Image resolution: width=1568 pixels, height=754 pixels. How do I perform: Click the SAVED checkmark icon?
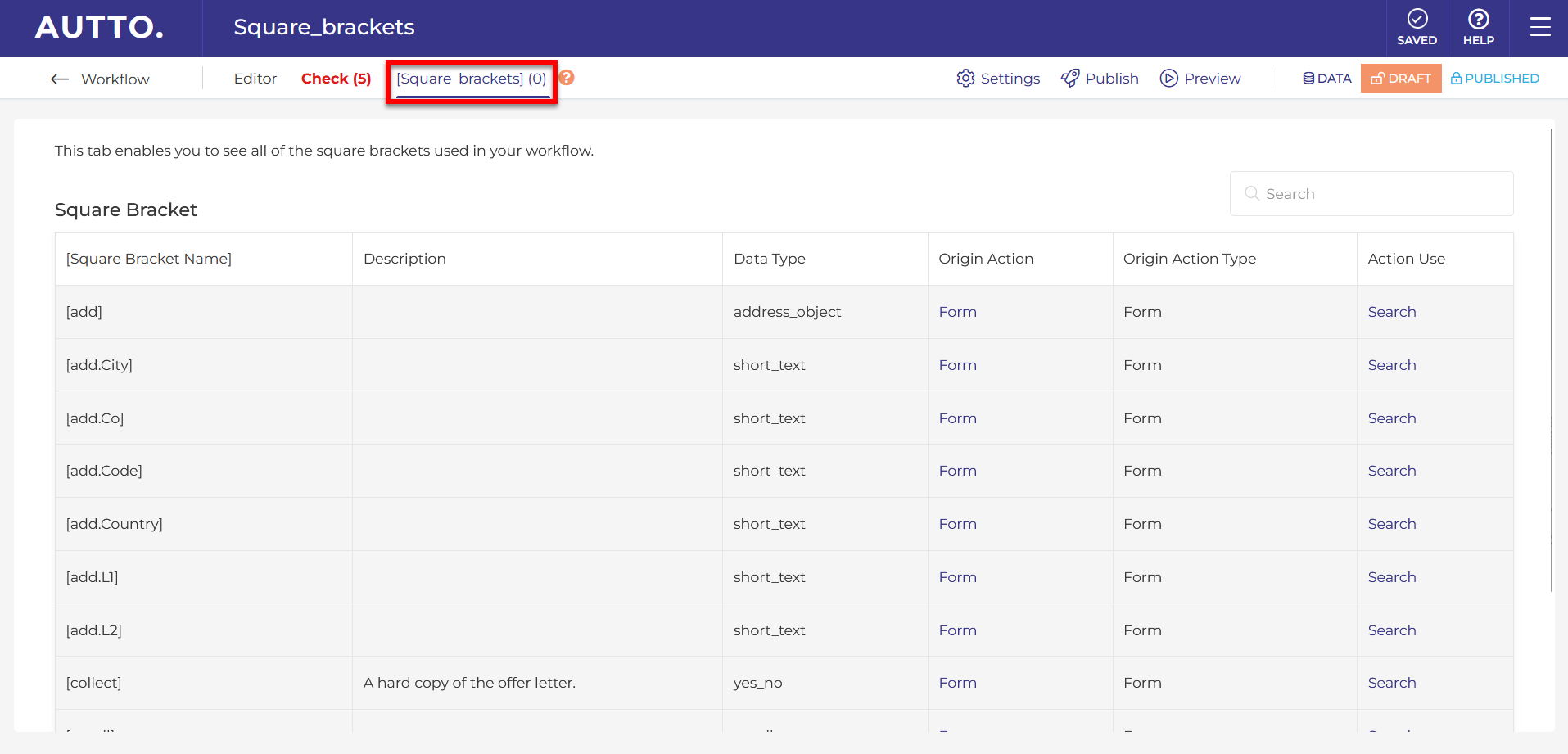(x=1417, y=20)
